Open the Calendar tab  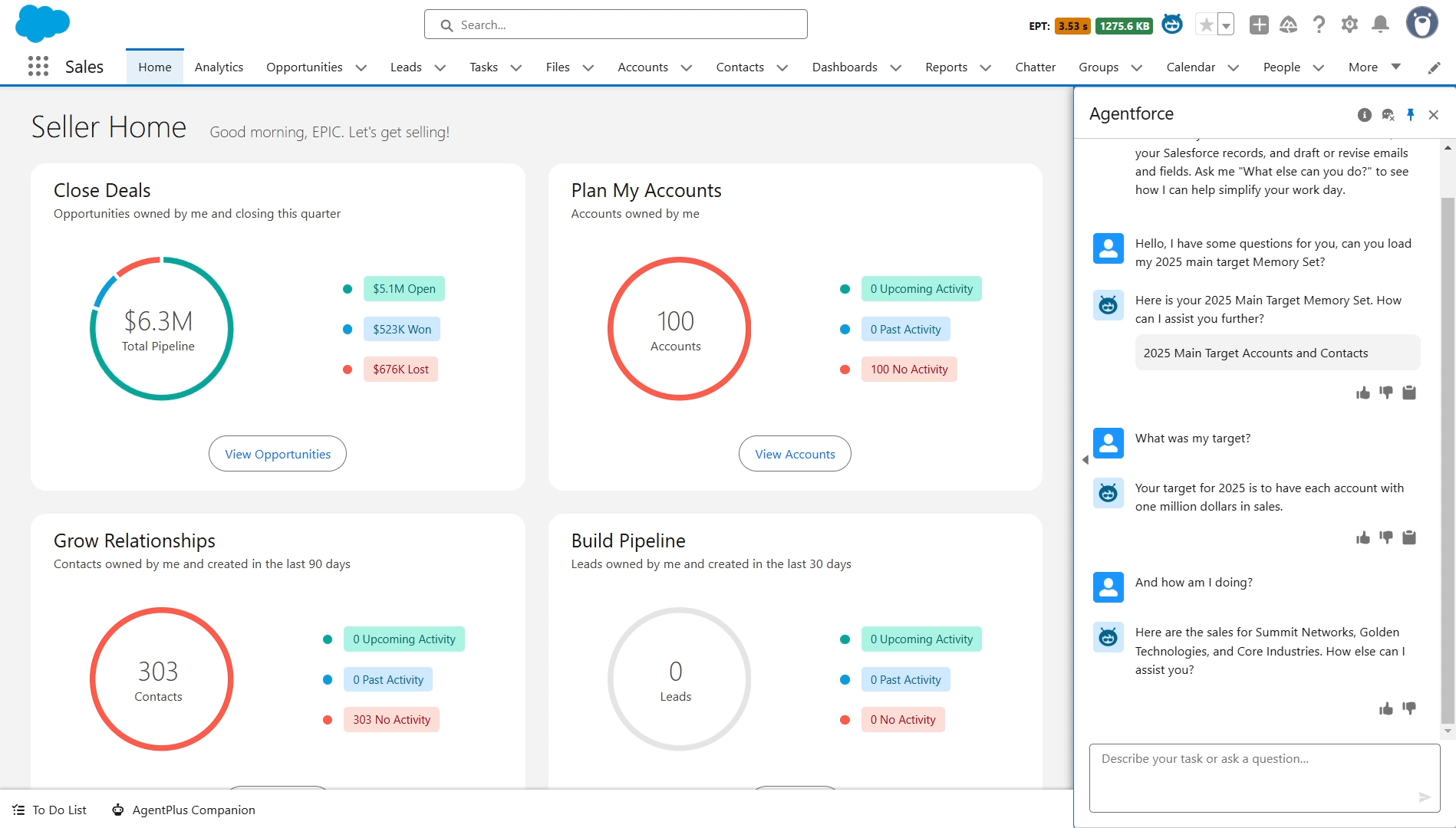[x=1191, y=67]
